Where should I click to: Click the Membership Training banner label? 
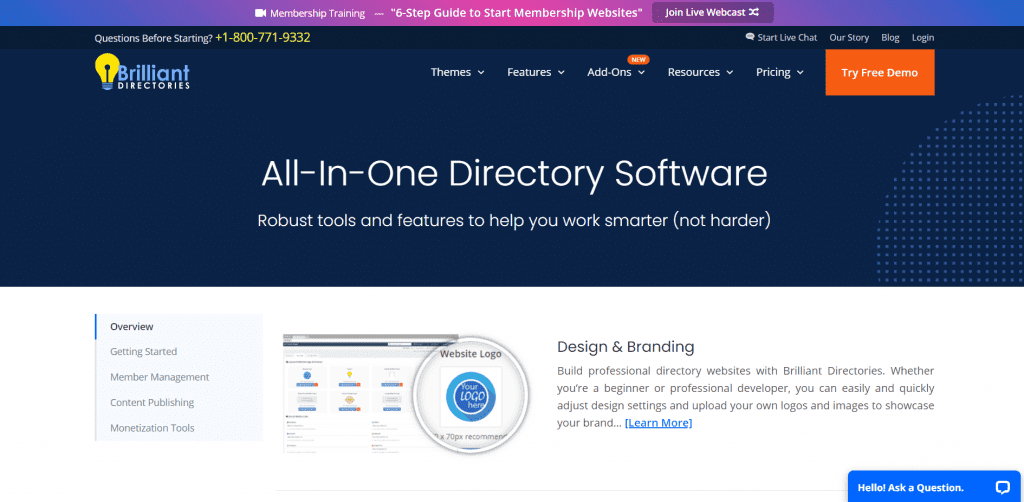pyautogui.click(x=319, y=13)
